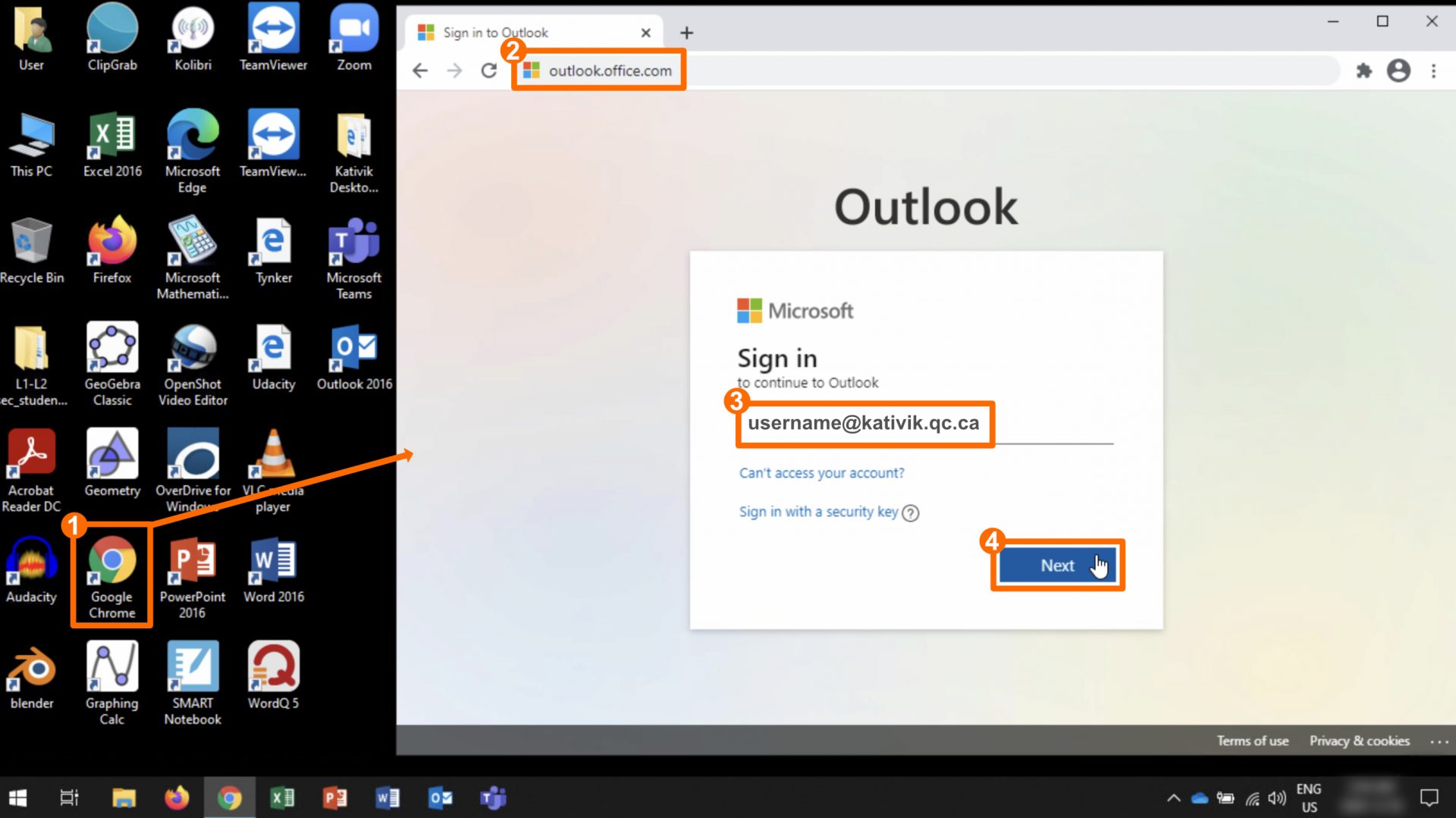Click the Chrome reload page icon
Image resolution: width=1456 pixels, height=818 pixels.
[489, 71]
